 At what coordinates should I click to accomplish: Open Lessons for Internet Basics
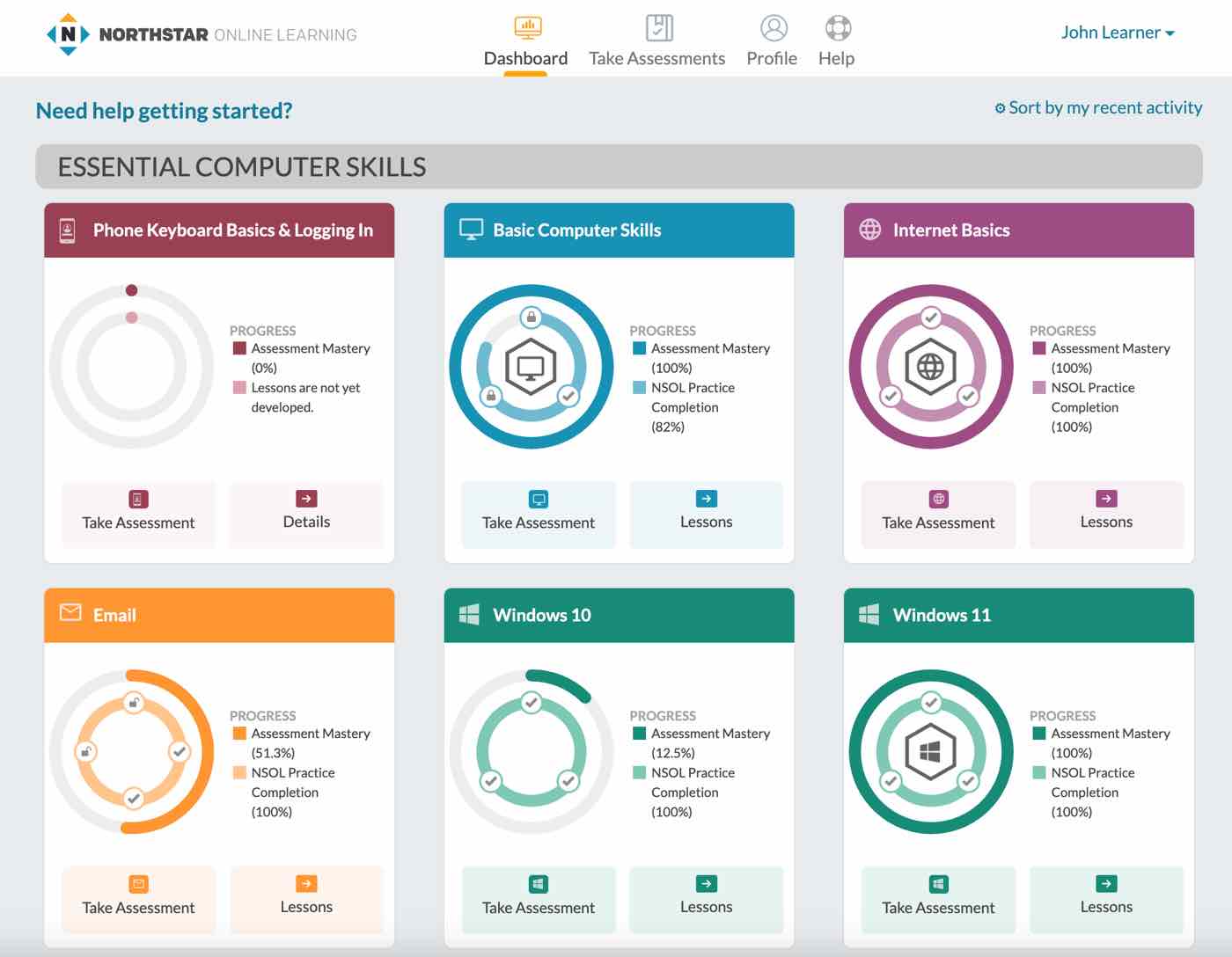click(x=1106, y=515)
